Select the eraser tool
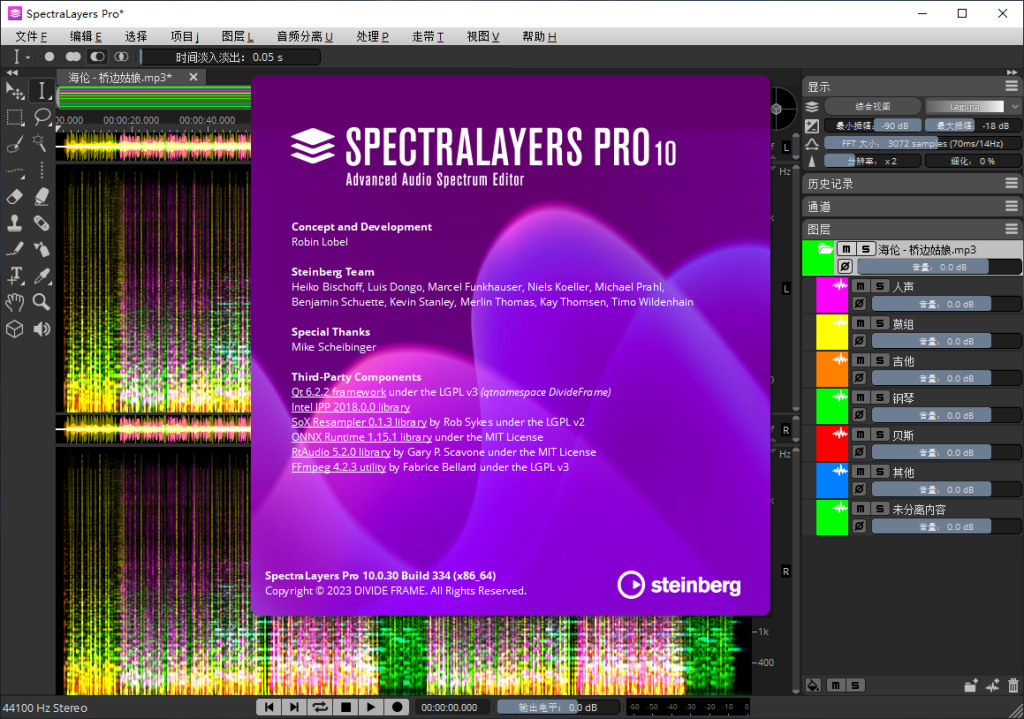Screen dimensions: 1024x719 14,196
